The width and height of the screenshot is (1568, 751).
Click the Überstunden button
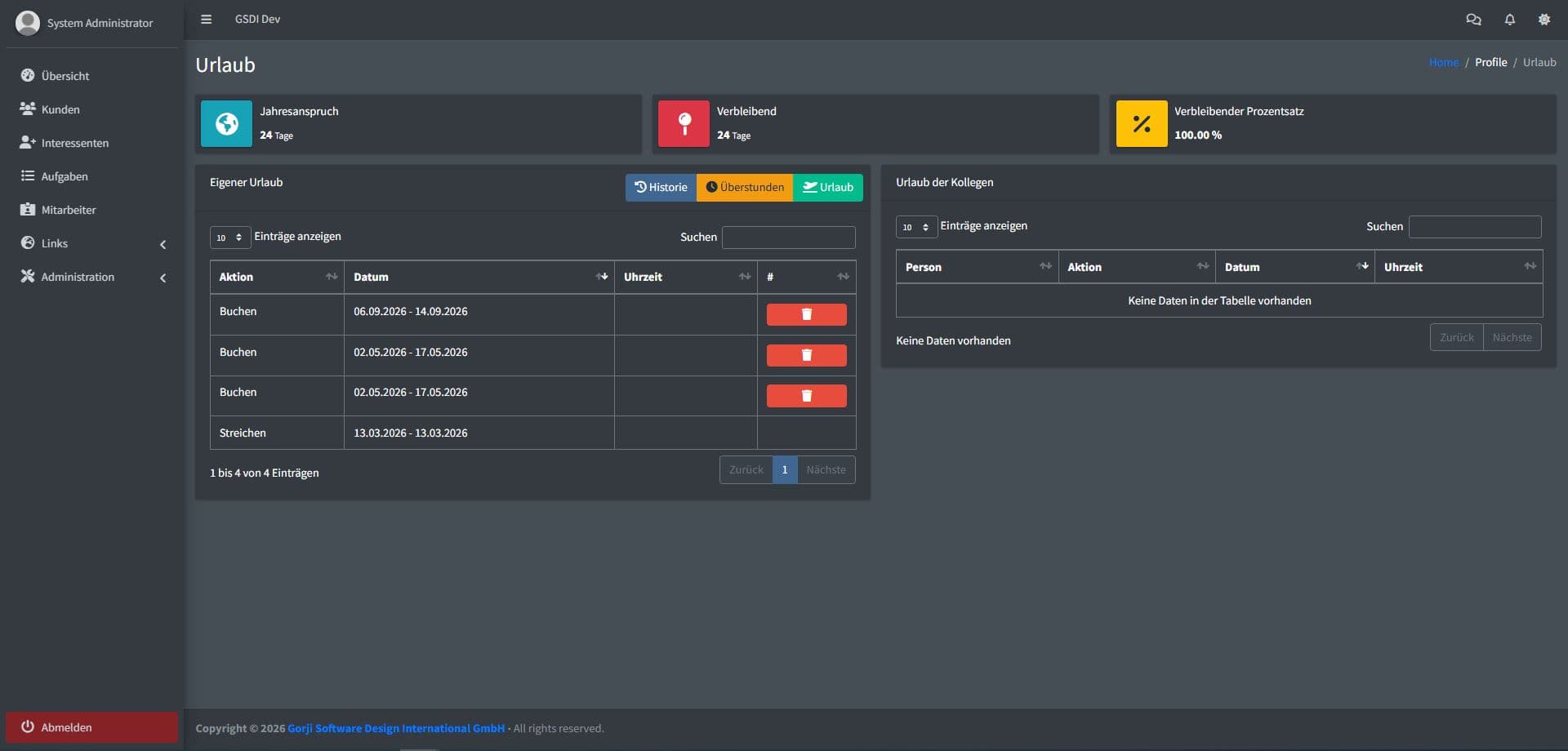pyautogui.click(x=744, y=187)
